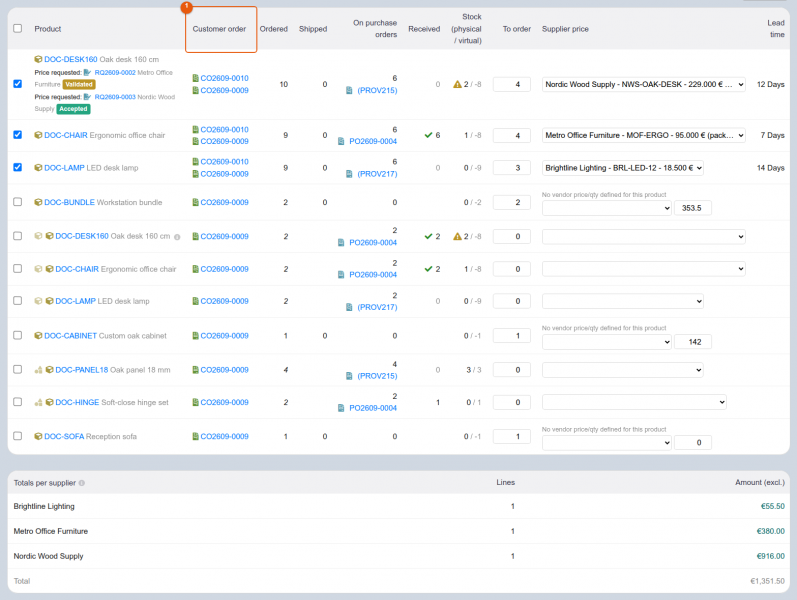797x600 pixels.
Task: Click the product cube icon beside DOC-SOFA
Action: click(38, 436)
